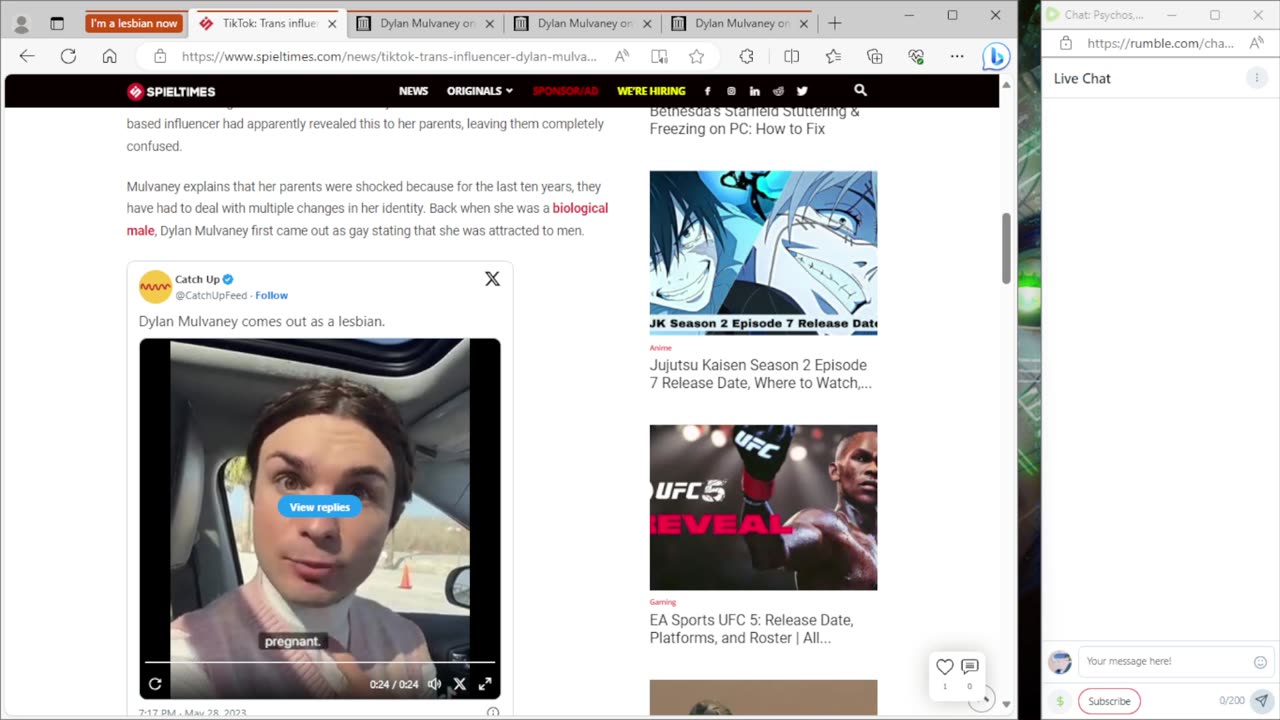
Task: Open the Bing Chat sidebar button
Action: pos(995,57)
